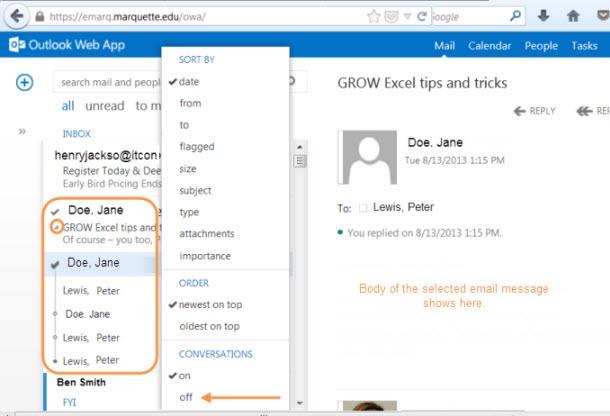Click the search magnifier icon in browser
Image resolution: width=610 pixels, height=416 pixels.
pyautogui.click(x=515, y=16)
